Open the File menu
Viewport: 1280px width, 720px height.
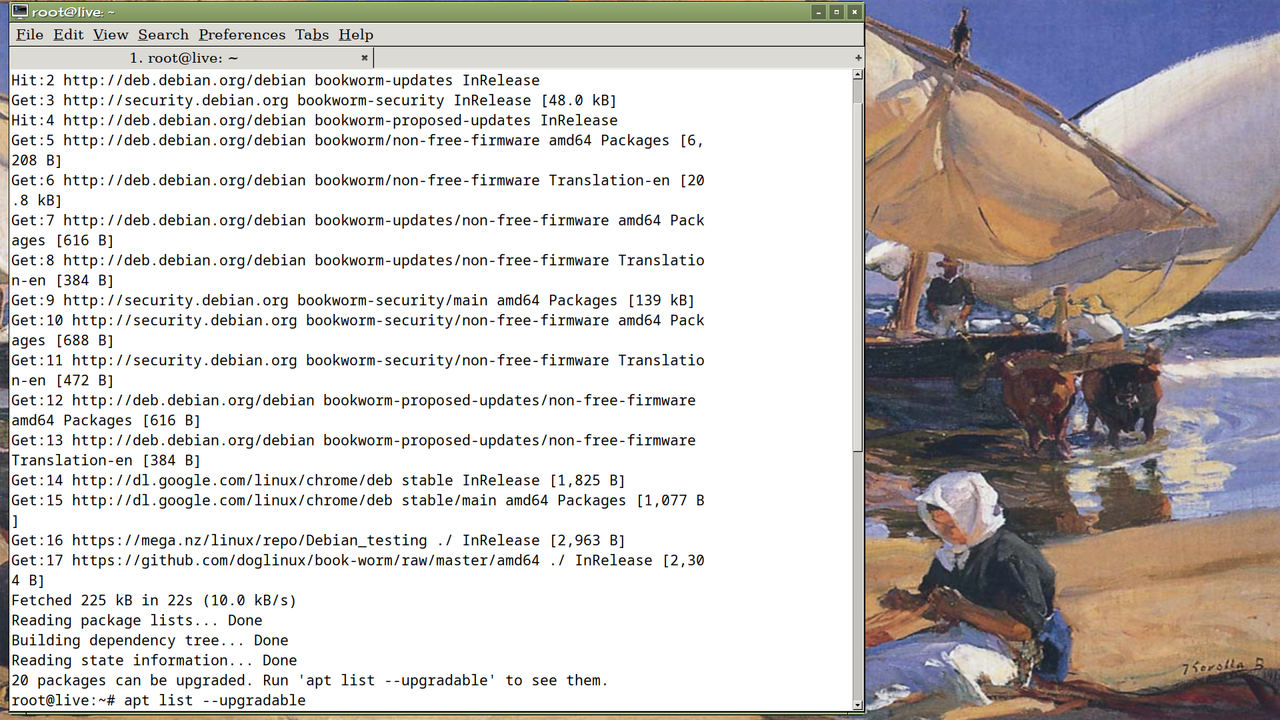coord(29,34)
